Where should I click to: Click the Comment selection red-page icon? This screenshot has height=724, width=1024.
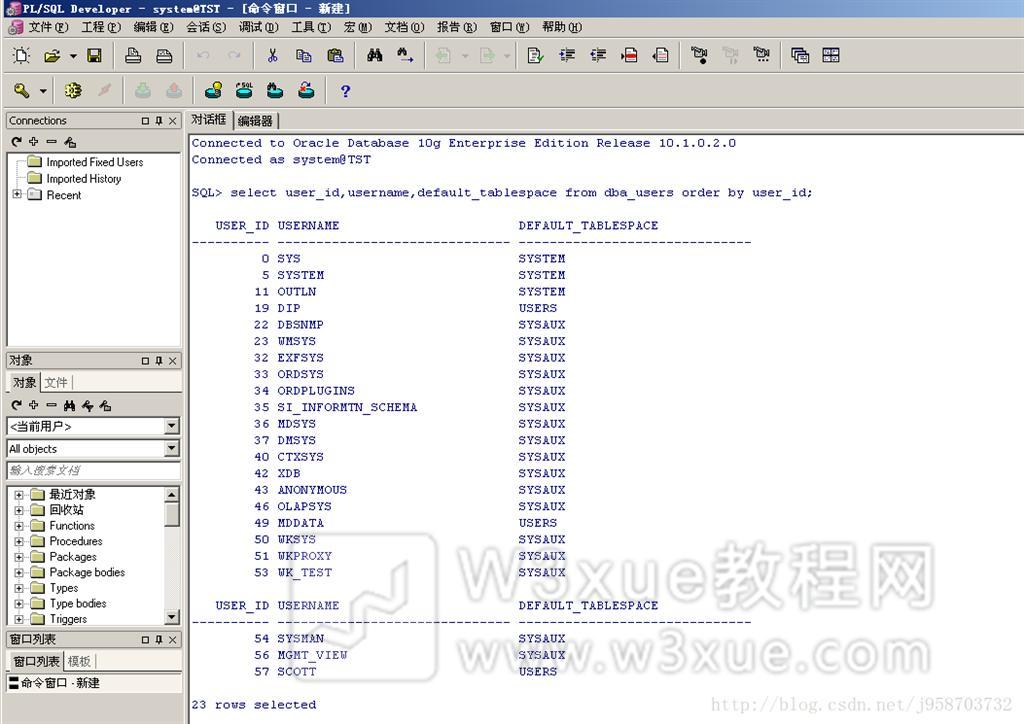pos(630,55)
